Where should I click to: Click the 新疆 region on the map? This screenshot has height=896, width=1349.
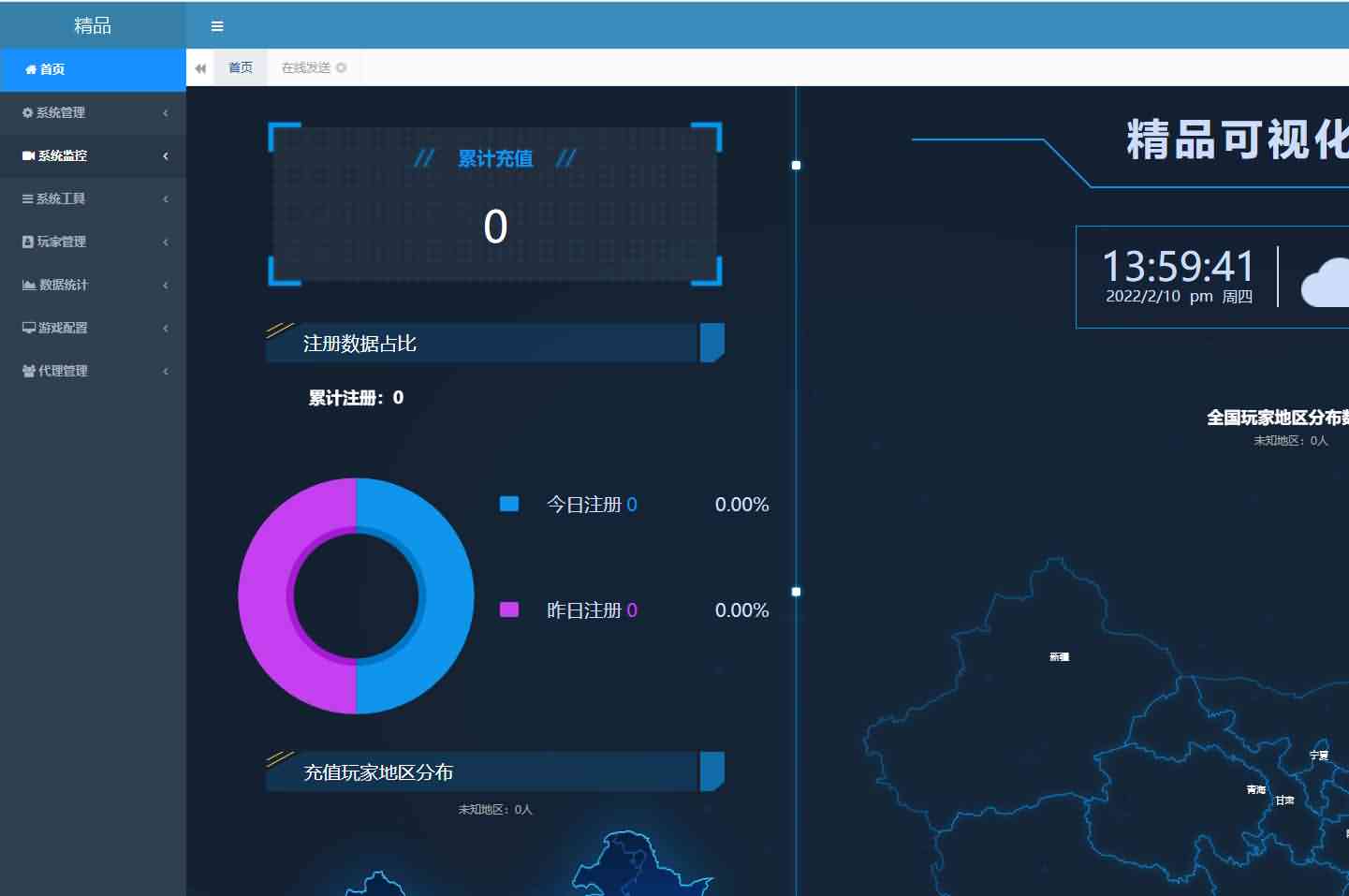click(1059, 657)
